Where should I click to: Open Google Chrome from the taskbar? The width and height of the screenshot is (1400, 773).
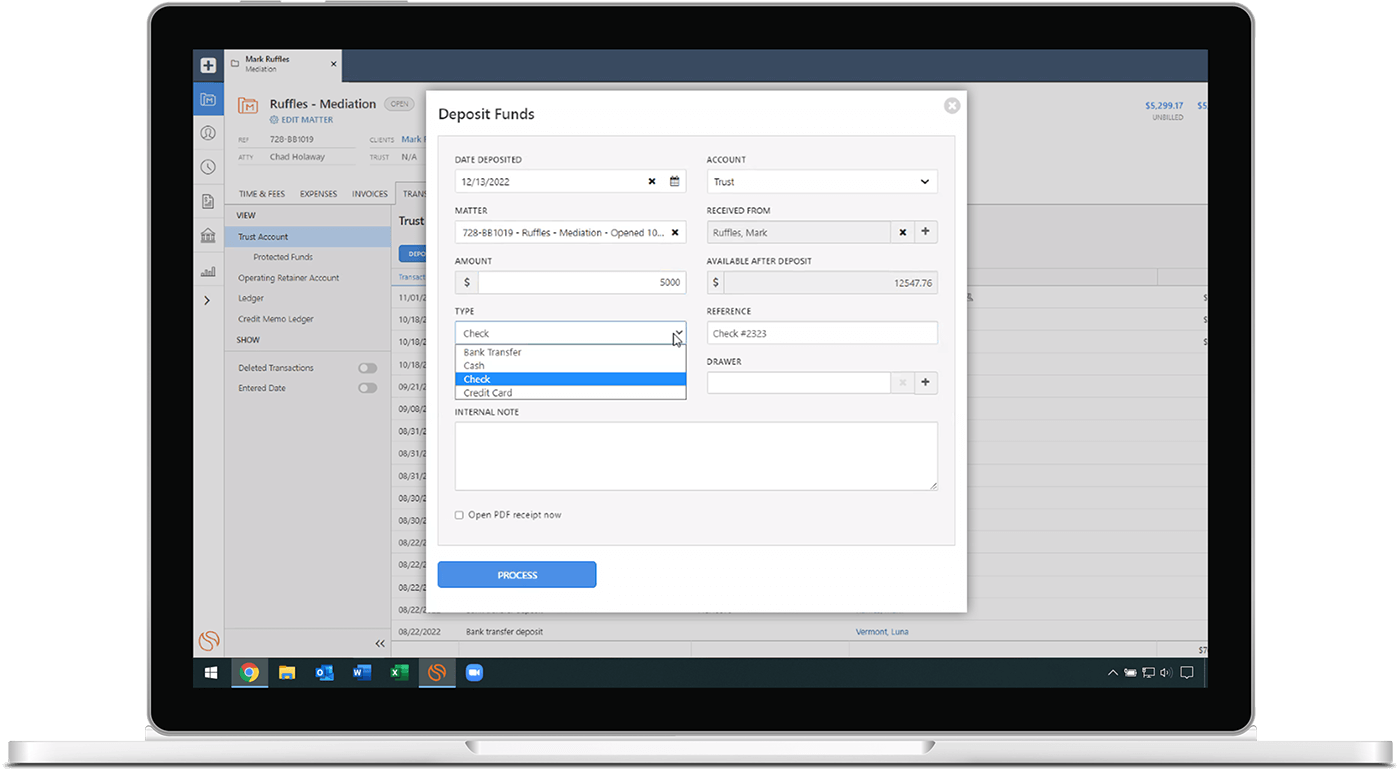pos(249,673)
